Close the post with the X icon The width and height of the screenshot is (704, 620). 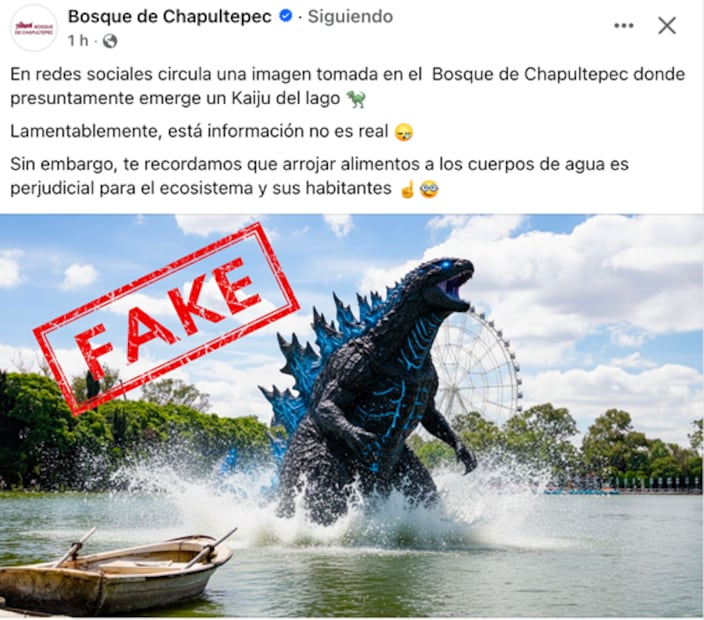point(667,26)
